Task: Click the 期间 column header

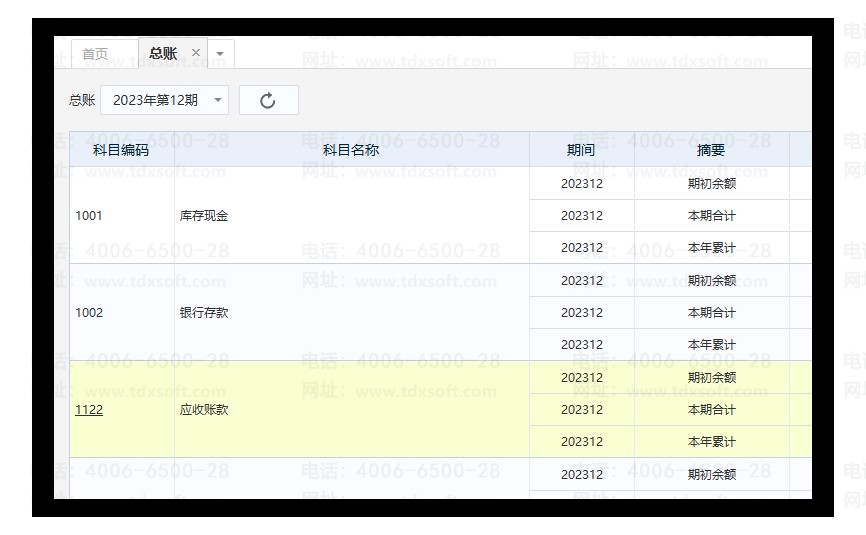Action: (x=581, y=150)
